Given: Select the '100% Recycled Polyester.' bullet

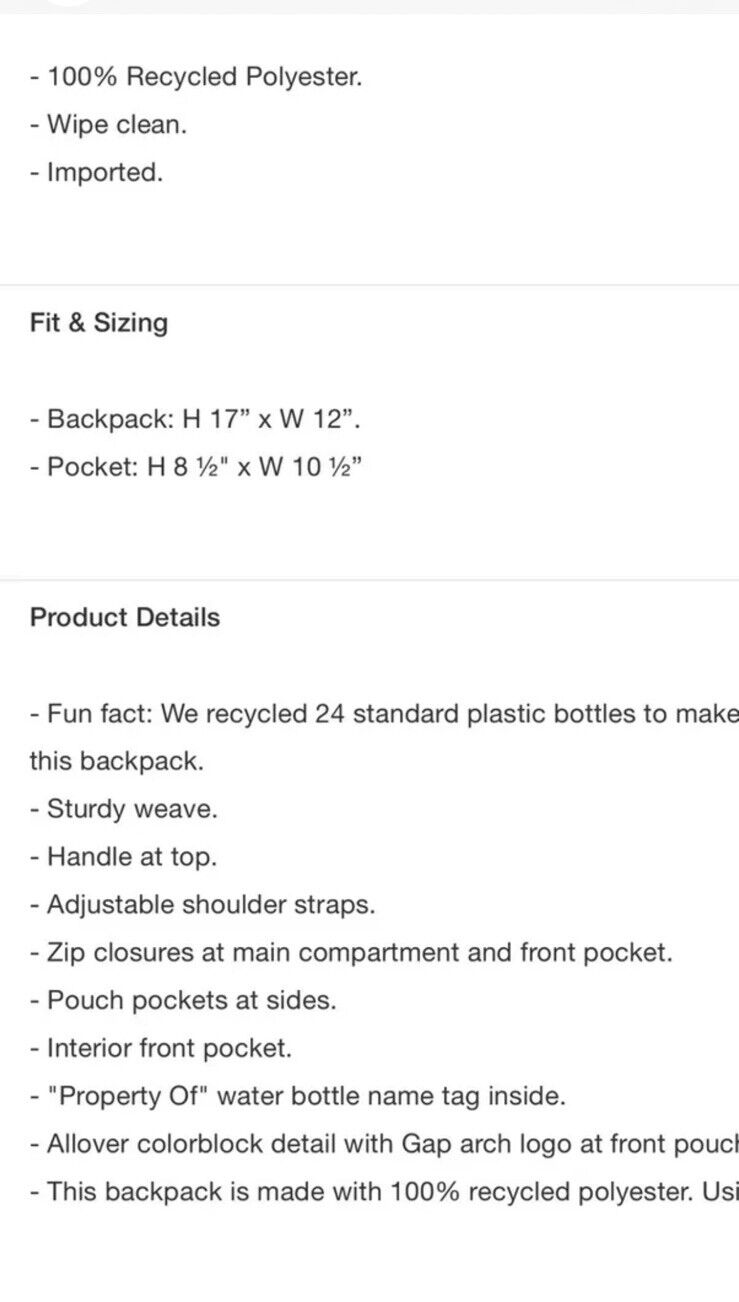Looking at the screenshot, I should (x=196, y=77).
